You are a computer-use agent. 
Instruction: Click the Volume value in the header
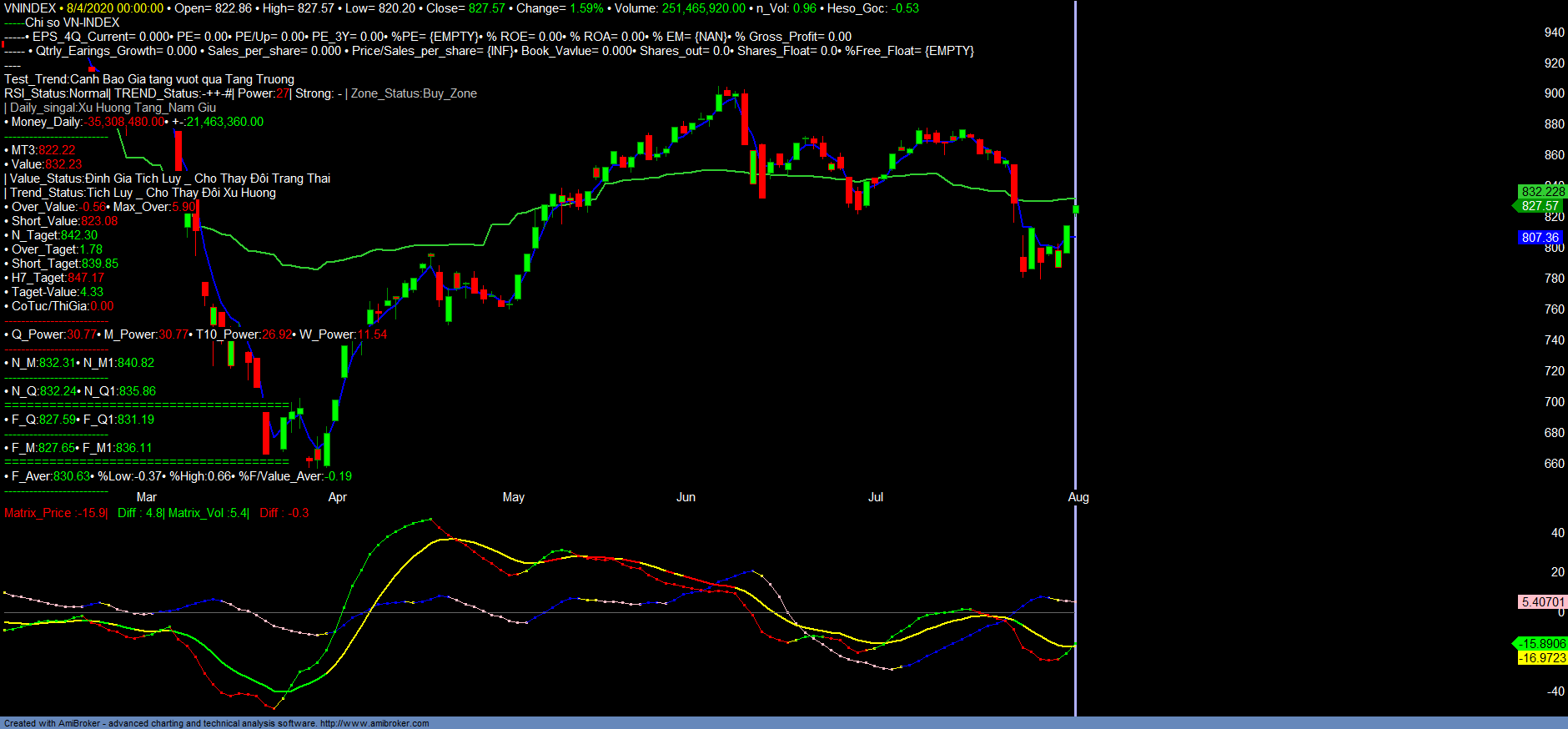pyautogui.click(x=703, y=8)
